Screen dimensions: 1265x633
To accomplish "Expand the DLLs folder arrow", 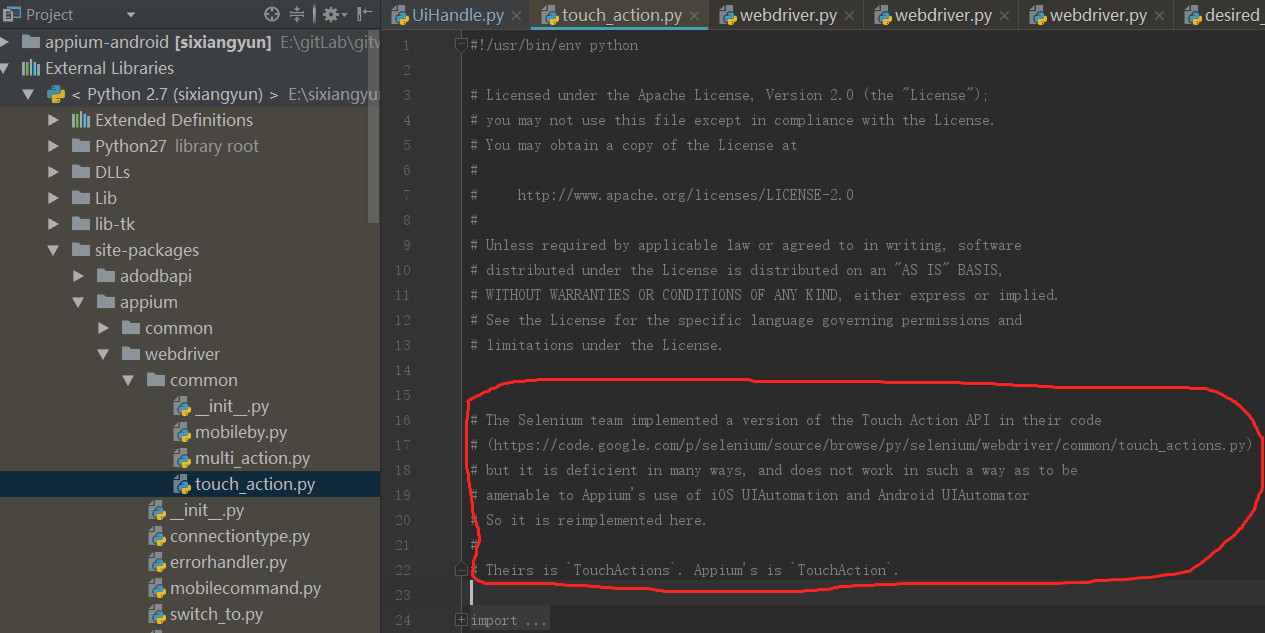I will click(x=54, y=172).
